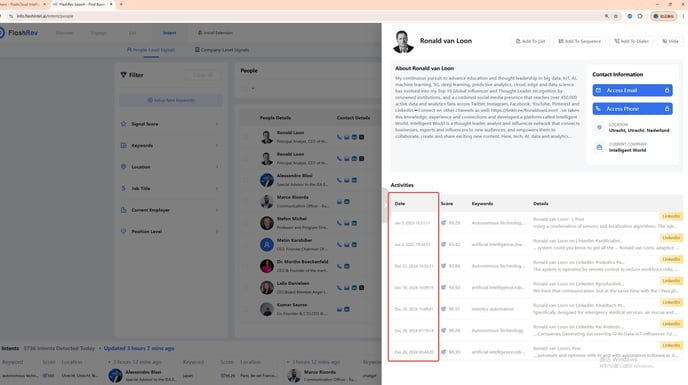Switch to the Company Level Signals tab
Viewport: 688px width, 385px height.
(x=222, y=50)
